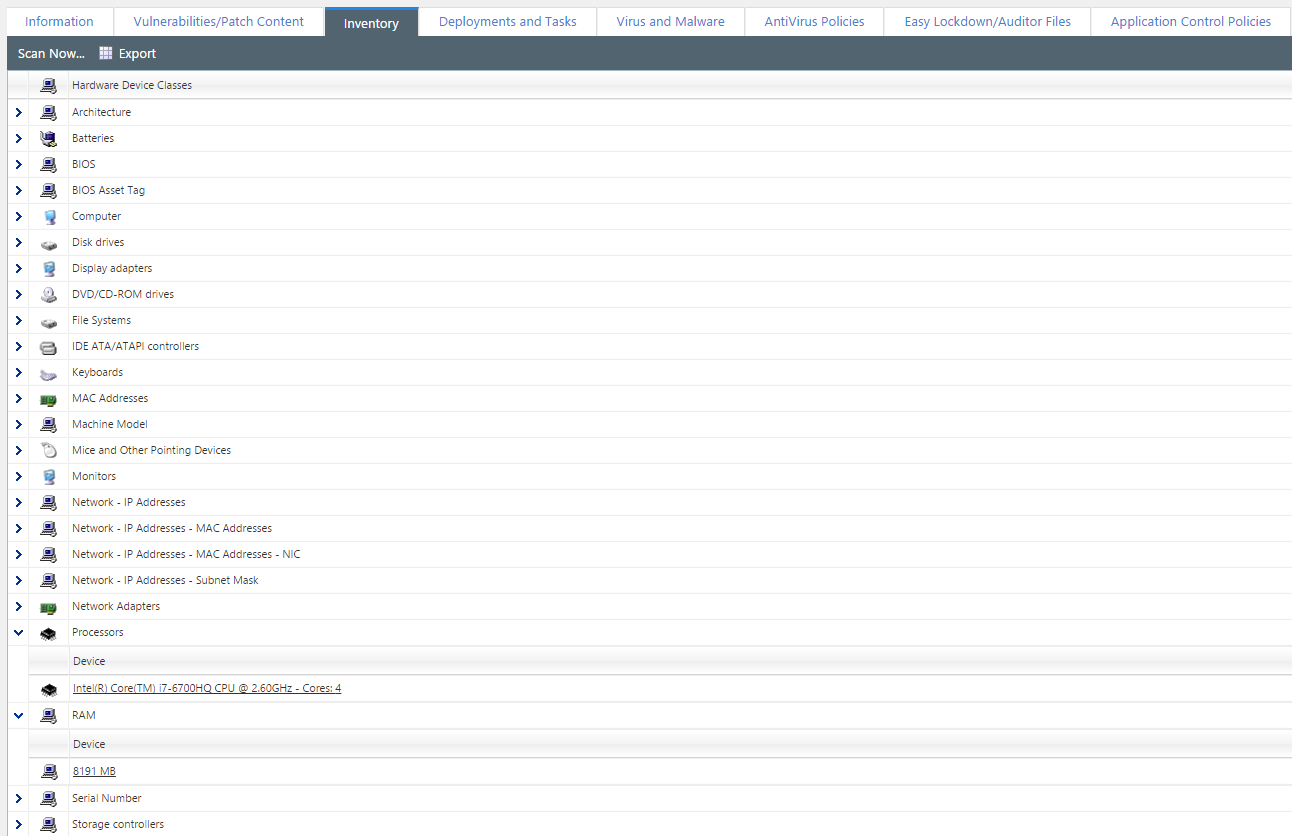Expand the Storage controllers row

[x=17, y=824]
